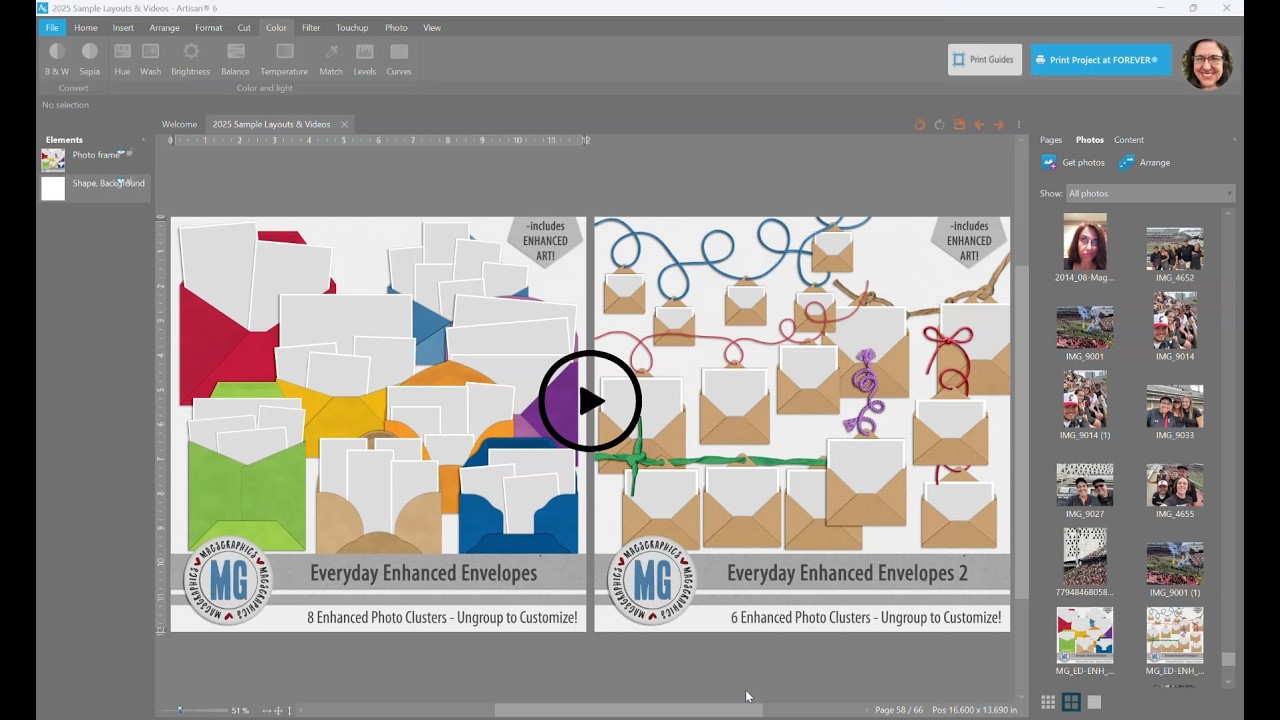The height and width of the screenshot is (720, 1280).
Task: Save project using the orange disk icon
Action: point(959,125)
